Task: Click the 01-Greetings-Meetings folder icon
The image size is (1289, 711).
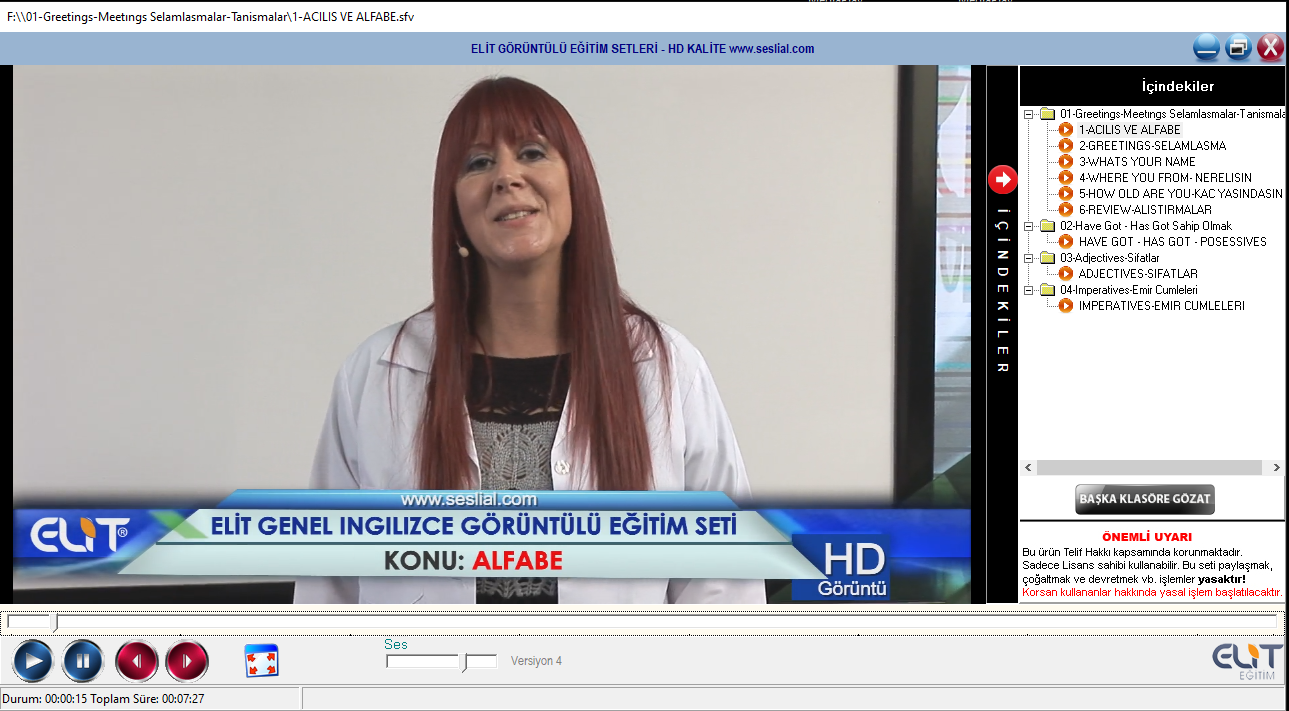Action: pyautogui.click(x=1047, y=114)
